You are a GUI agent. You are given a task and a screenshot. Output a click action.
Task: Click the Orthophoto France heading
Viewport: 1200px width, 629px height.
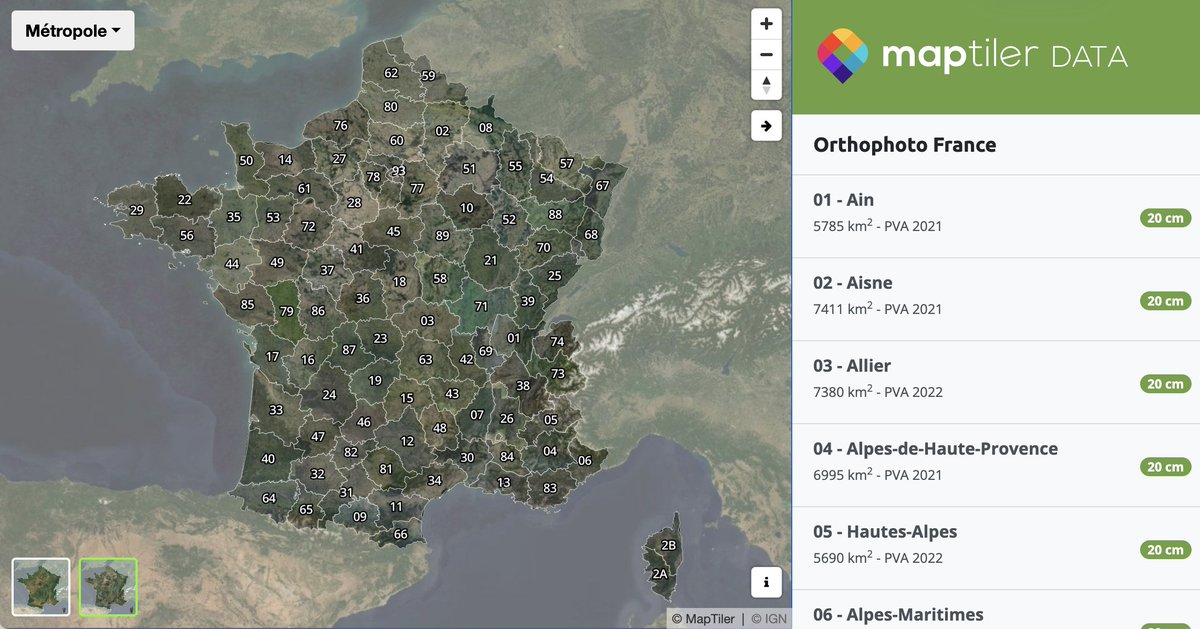tap(905, 145)
